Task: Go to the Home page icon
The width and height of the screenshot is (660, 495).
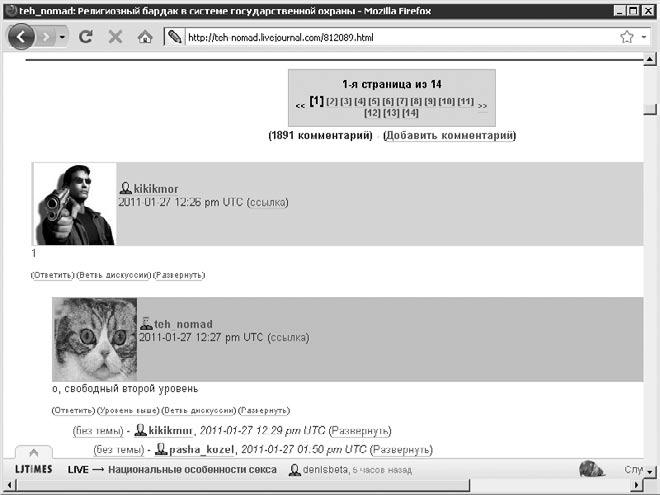Action: coord(144,36)
